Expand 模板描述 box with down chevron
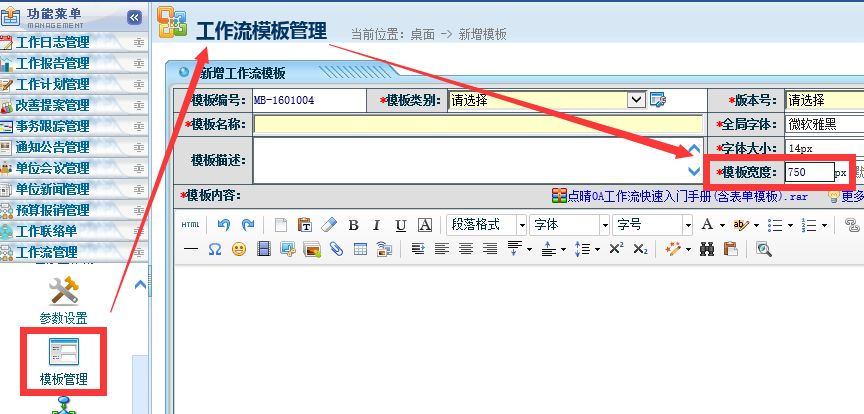 tap(694, 171)
